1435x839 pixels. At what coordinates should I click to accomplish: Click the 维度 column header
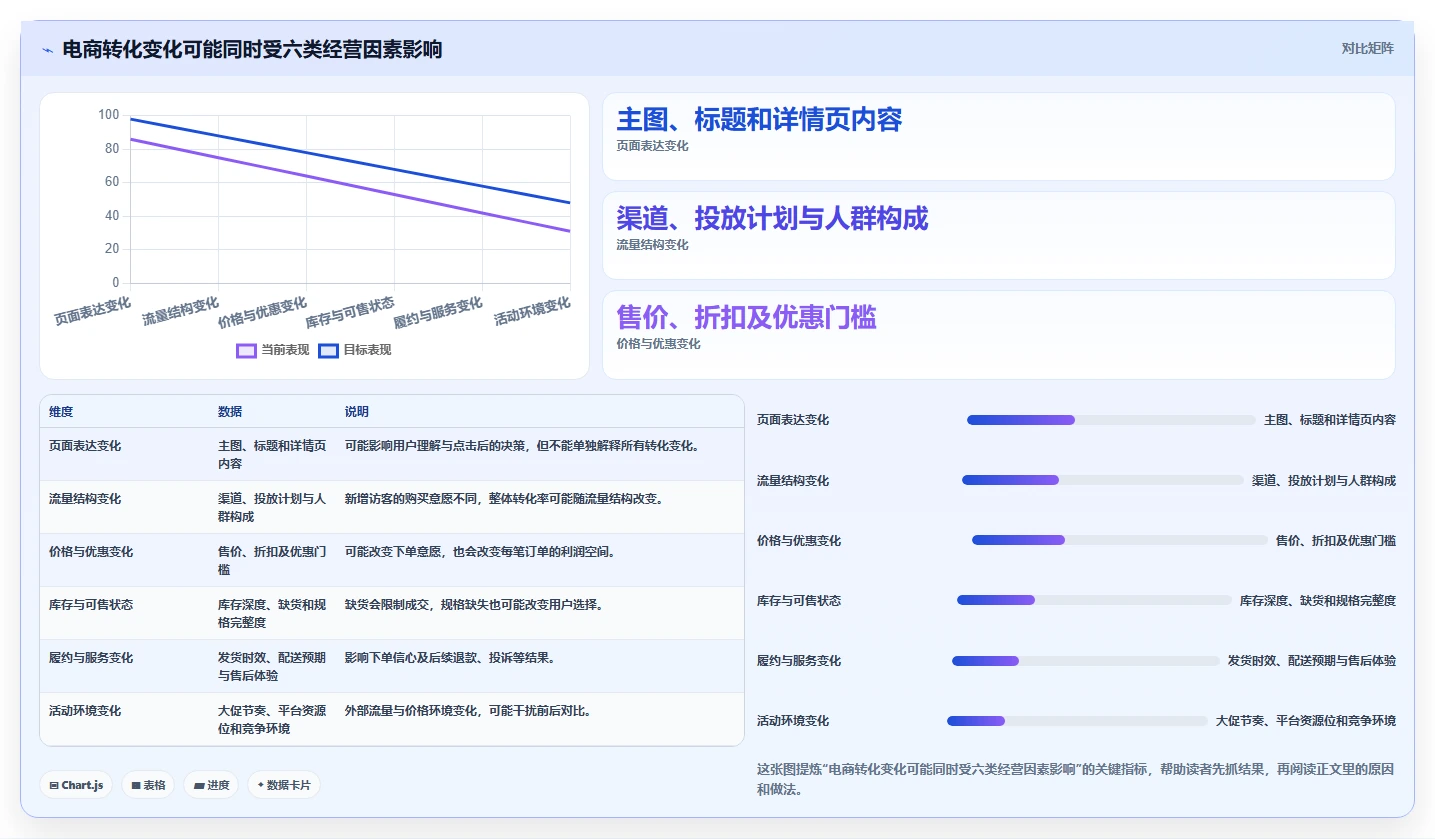pos(61,412)
